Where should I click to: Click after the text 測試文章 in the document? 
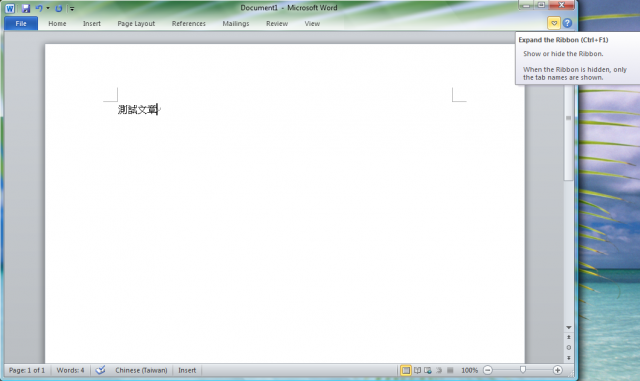pyautogui.click(x=158, y=109)
